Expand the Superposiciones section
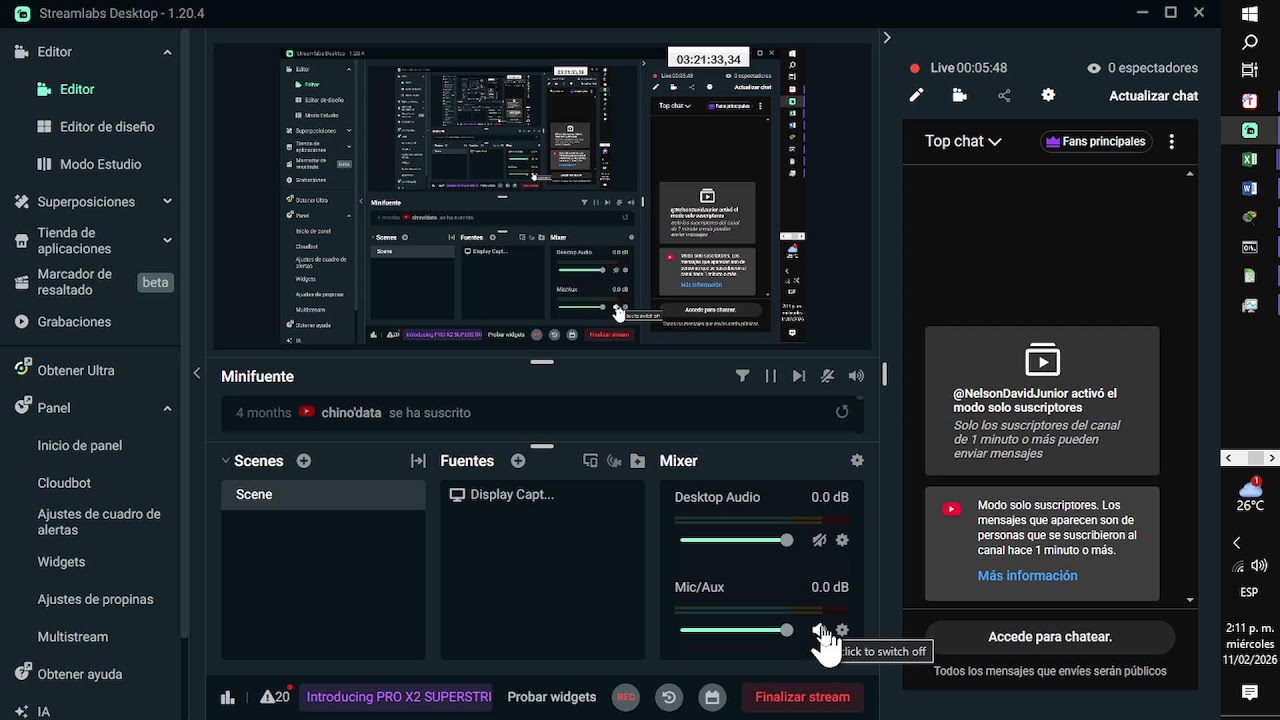This screenshot has height=720, width=1280. 168,202
